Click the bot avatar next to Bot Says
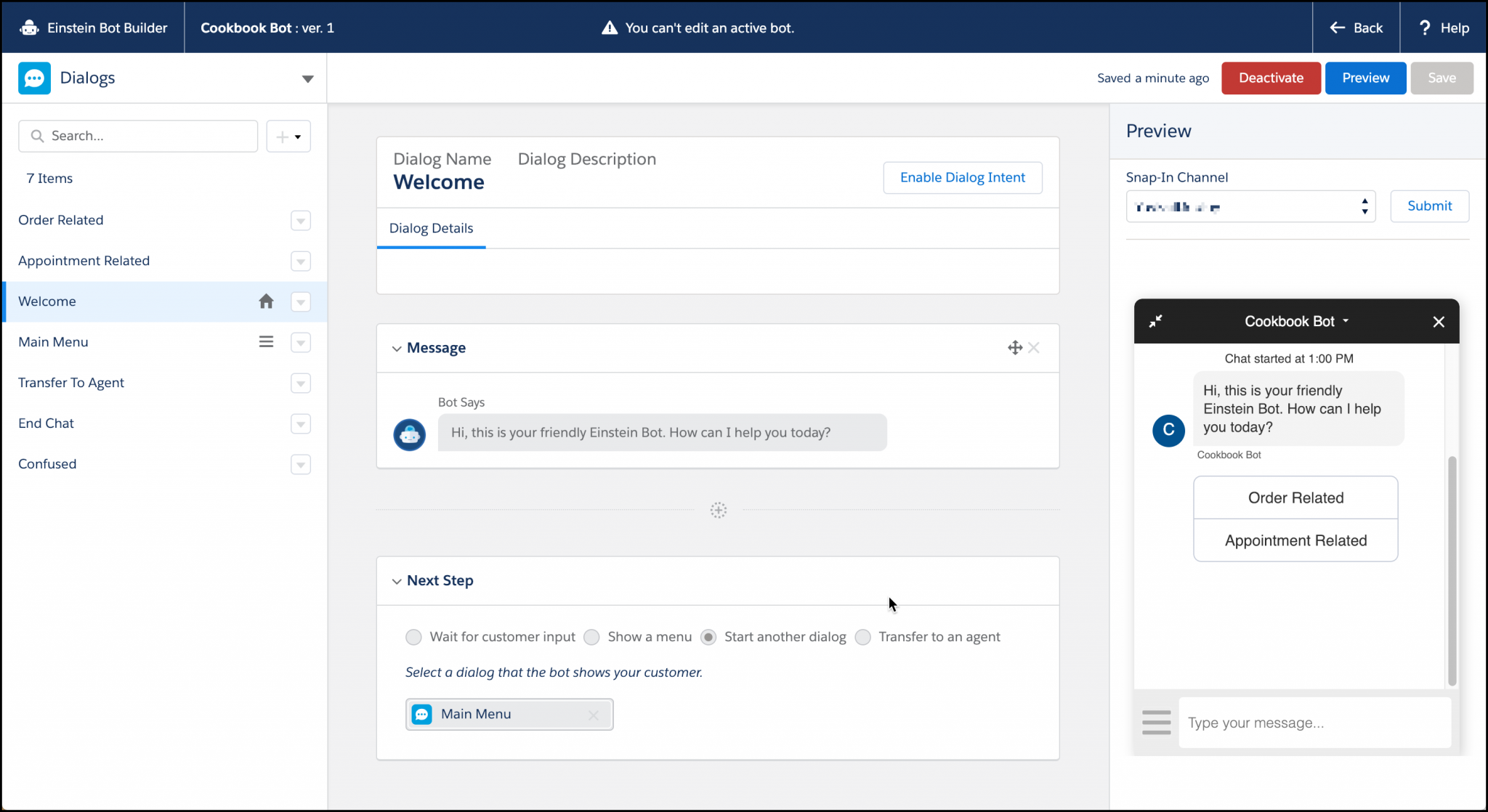The image size is (1488, 812). (x=409, y=434)
